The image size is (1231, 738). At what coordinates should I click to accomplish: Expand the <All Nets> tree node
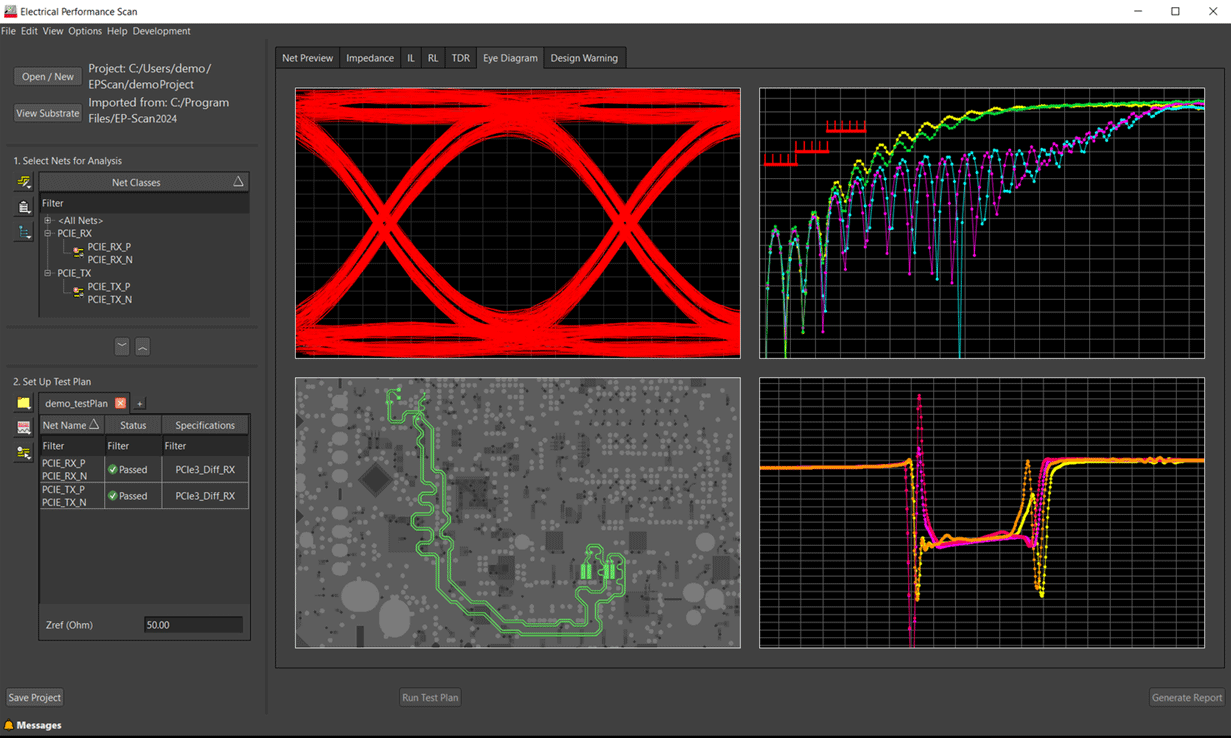(47, 221)
